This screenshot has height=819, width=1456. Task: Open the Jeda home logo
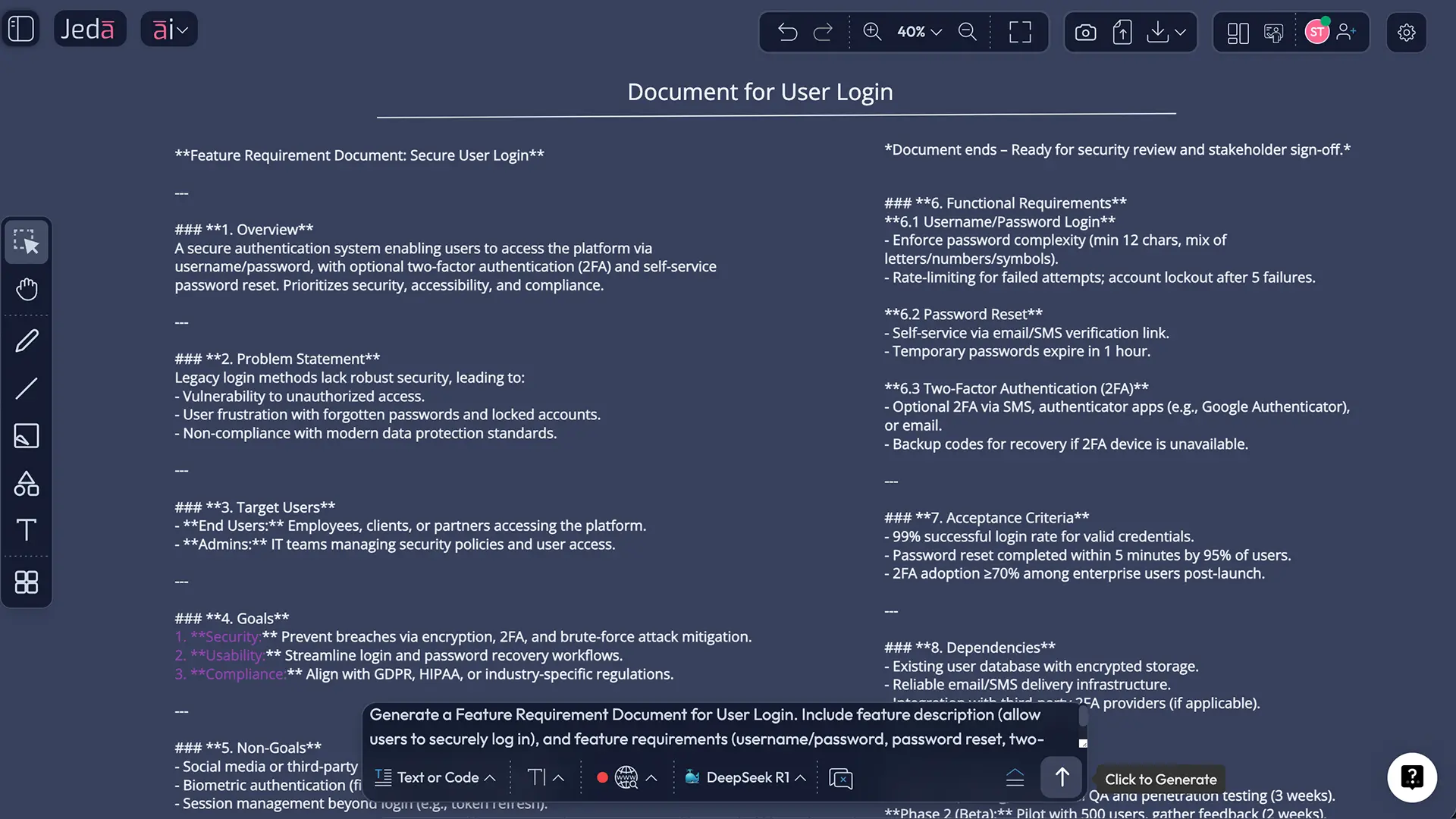pyautogui.click(x=89, y=30)
